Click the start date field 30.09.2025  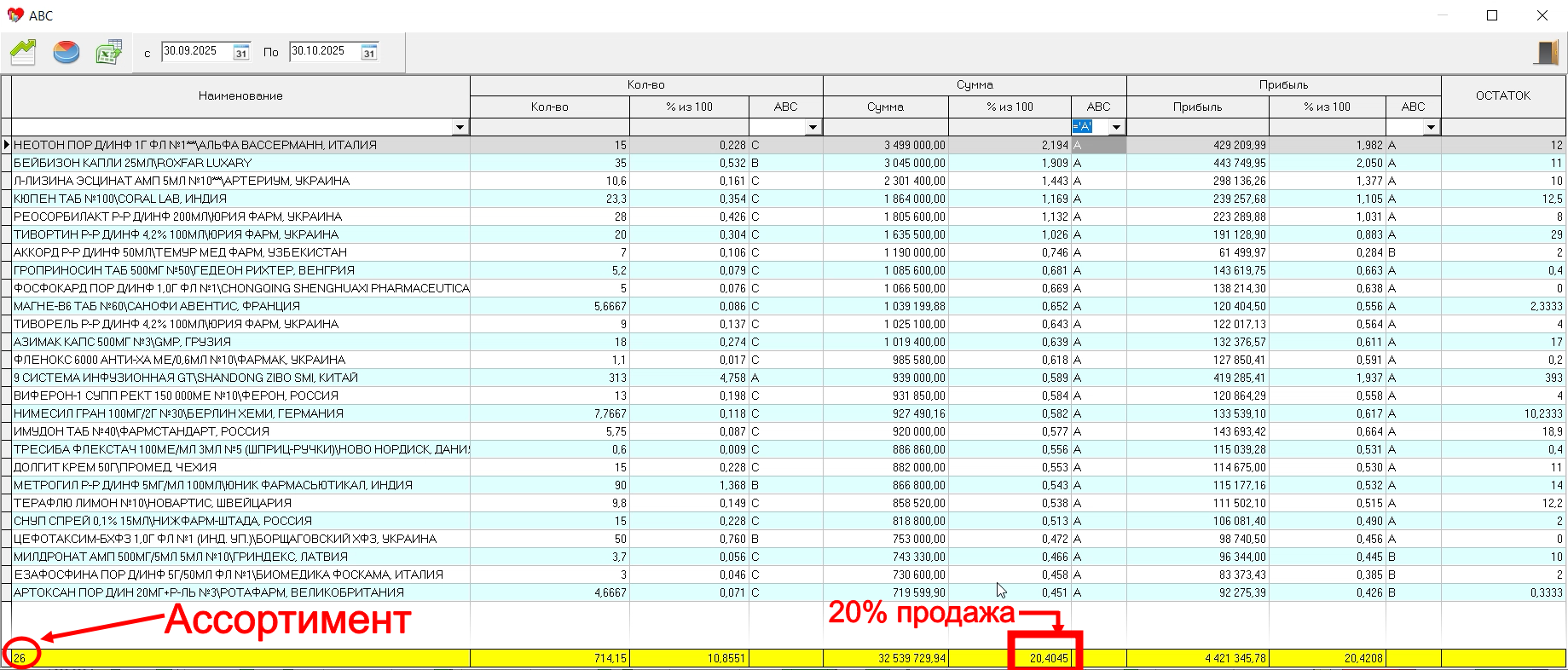click(197, 52)
